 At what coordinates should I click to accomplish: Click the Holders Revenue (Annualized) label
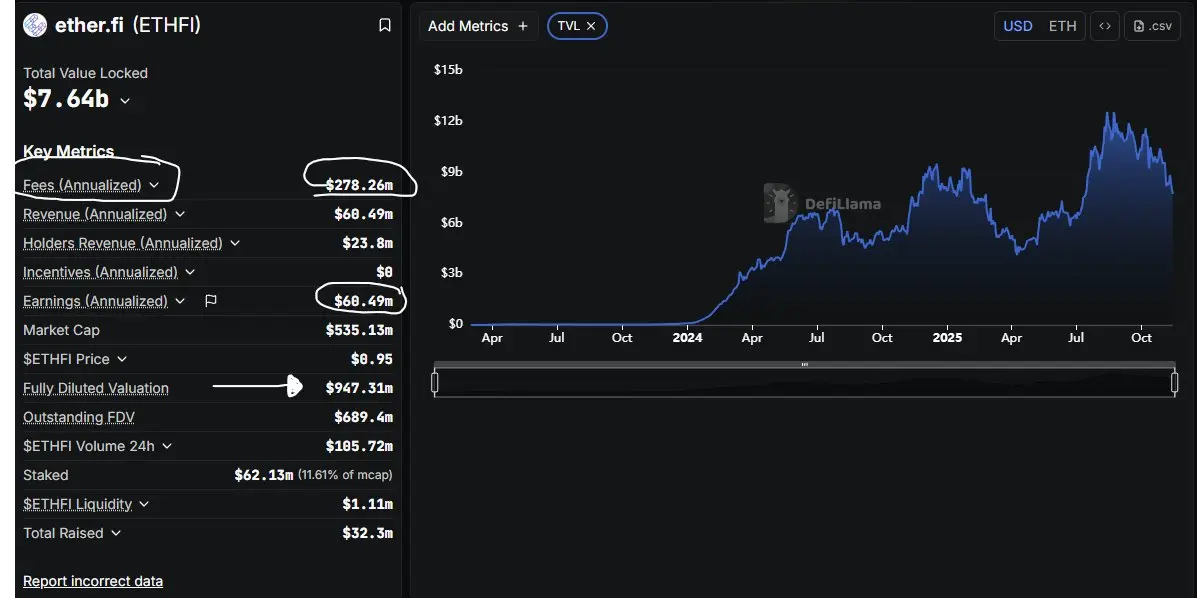(x=123, y=243)
